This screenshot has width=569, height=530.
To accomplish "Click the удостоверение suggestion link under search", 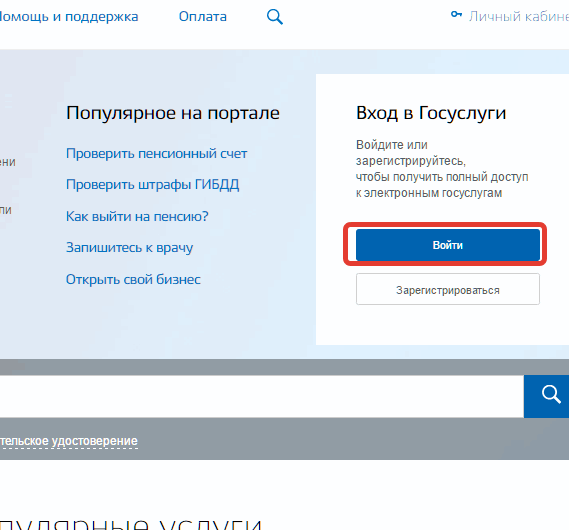I will pos(69,441).
